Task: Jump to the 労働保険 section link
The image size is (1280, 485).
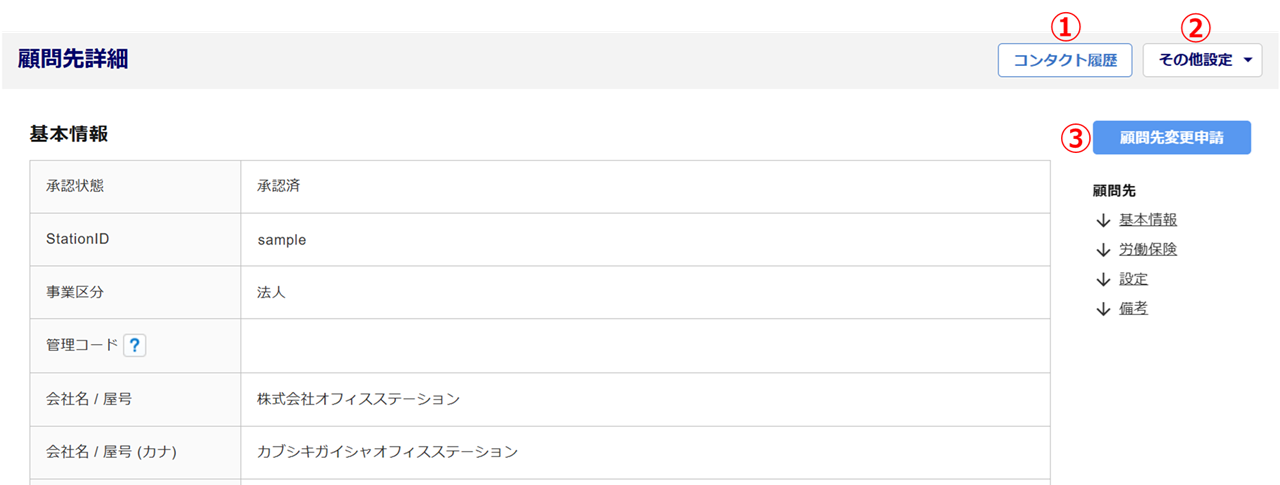Action: [1147, 250]
